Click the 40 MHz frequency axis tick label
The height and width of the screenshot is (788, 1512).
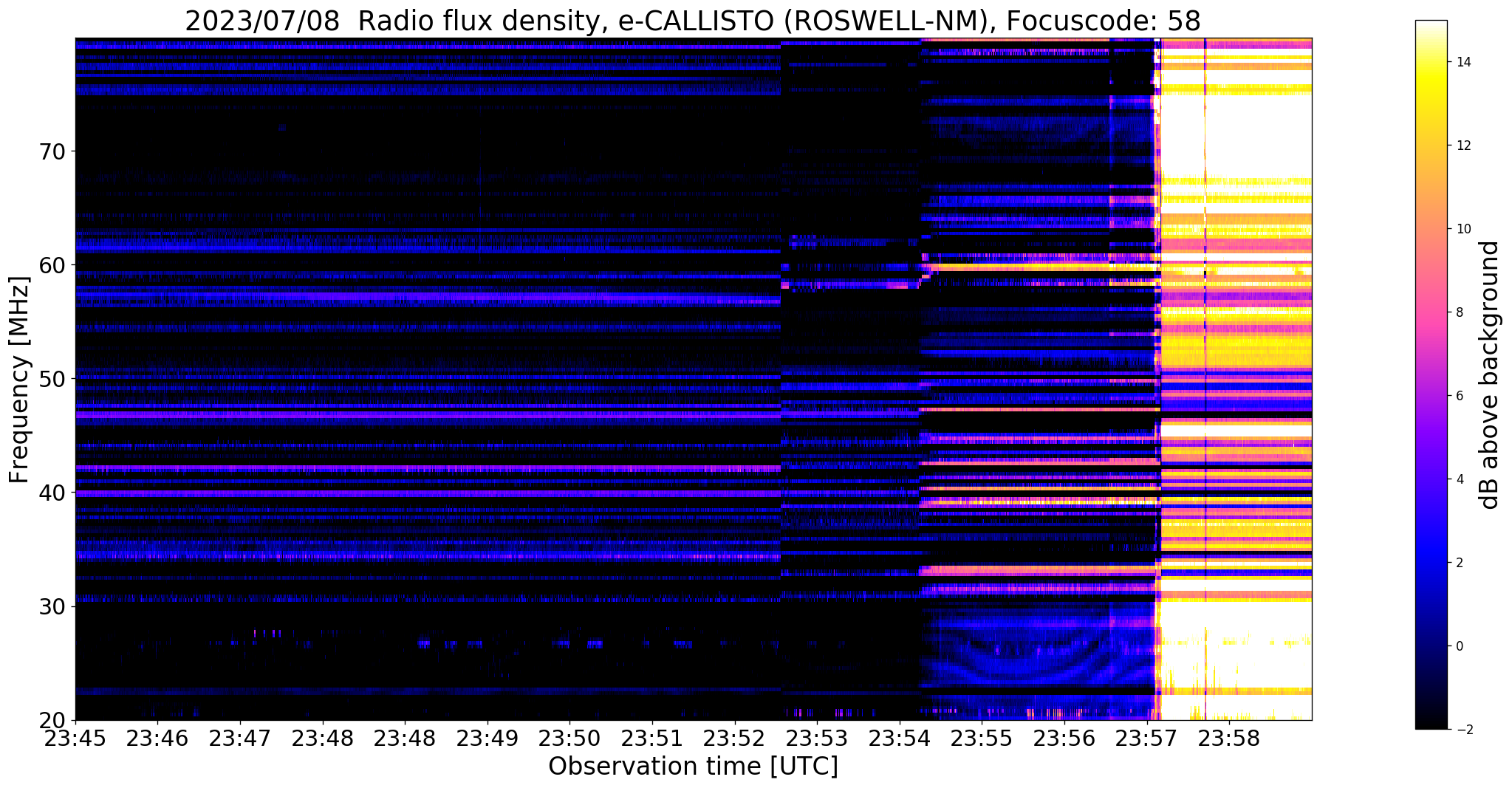tap(51, 493)
